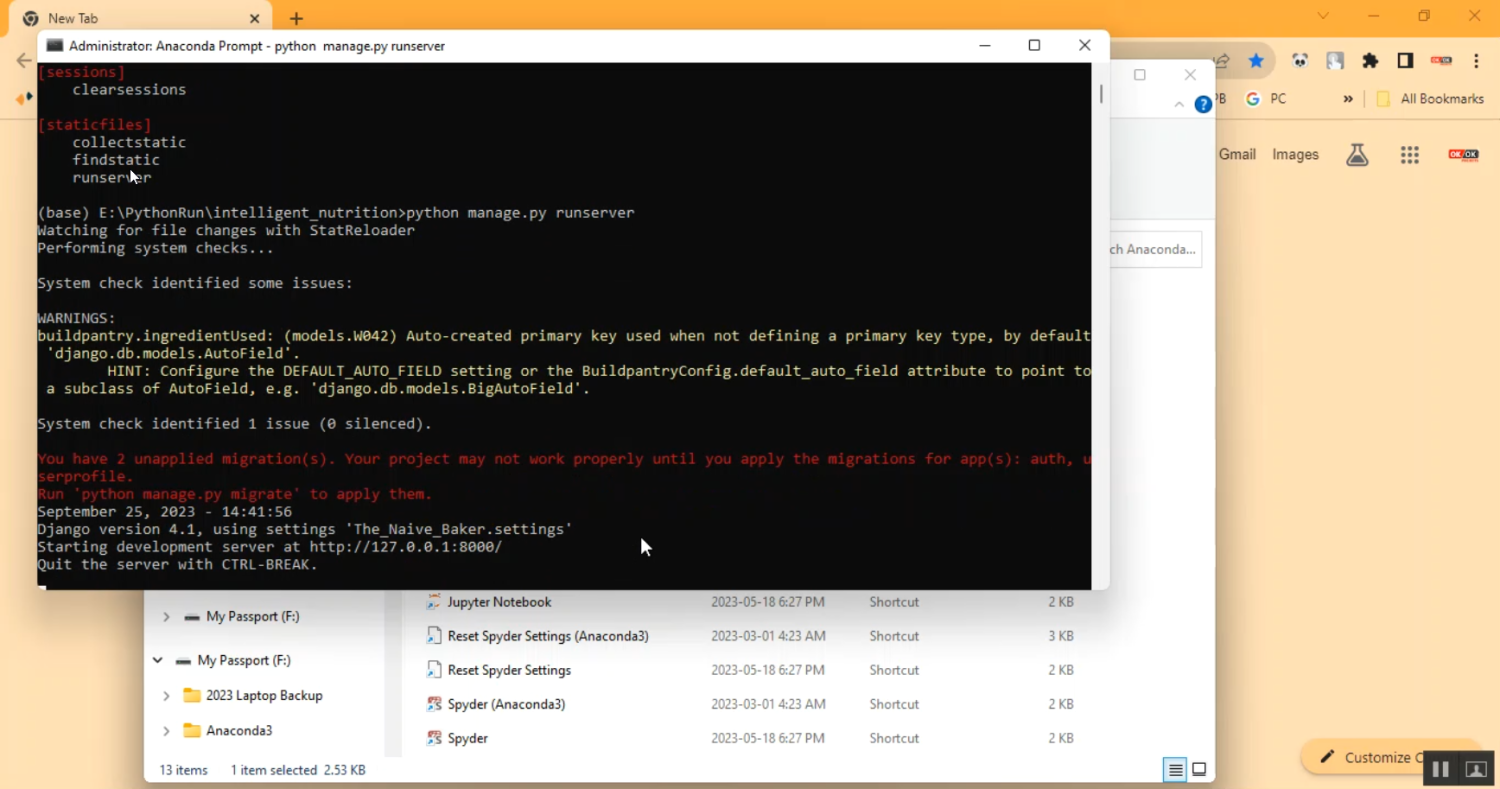Viewport: 1500px width, 789px height.
Task: Expand the Anaconda3 folder tree node
Action: (x=166, y=731)
